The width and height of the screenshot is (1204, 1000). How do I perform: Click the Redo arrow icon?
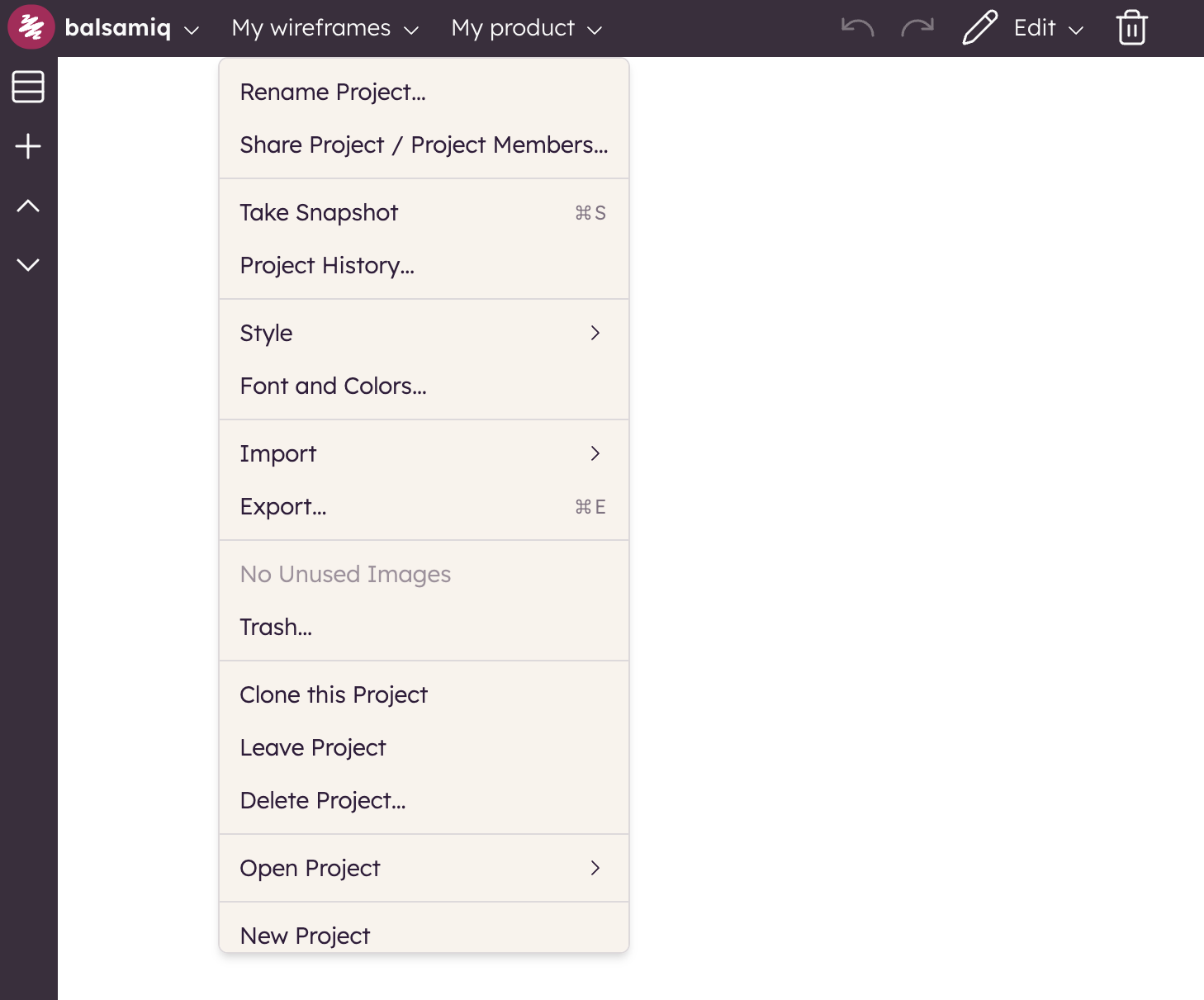tap(916, 27)
